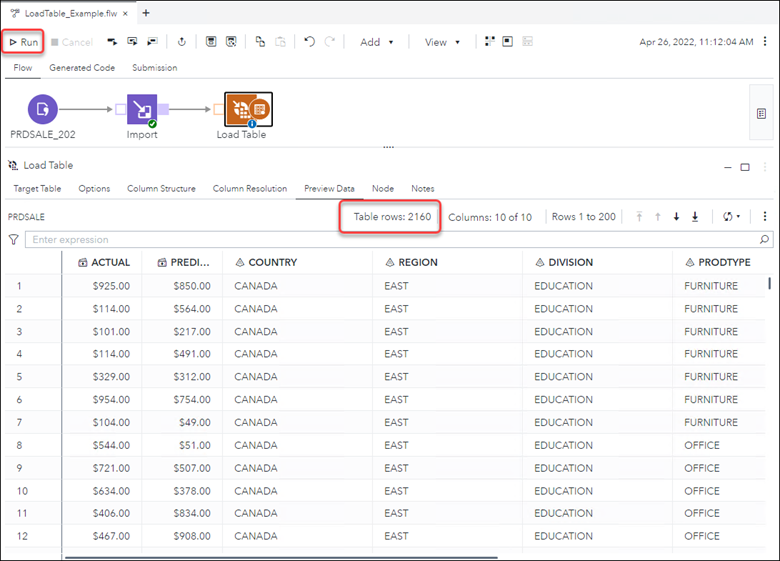Image resolution: width=780 pixels, height=561 pixels.
Task: Click the upload/schedule toolbar icon
Action: click(182, 42)
